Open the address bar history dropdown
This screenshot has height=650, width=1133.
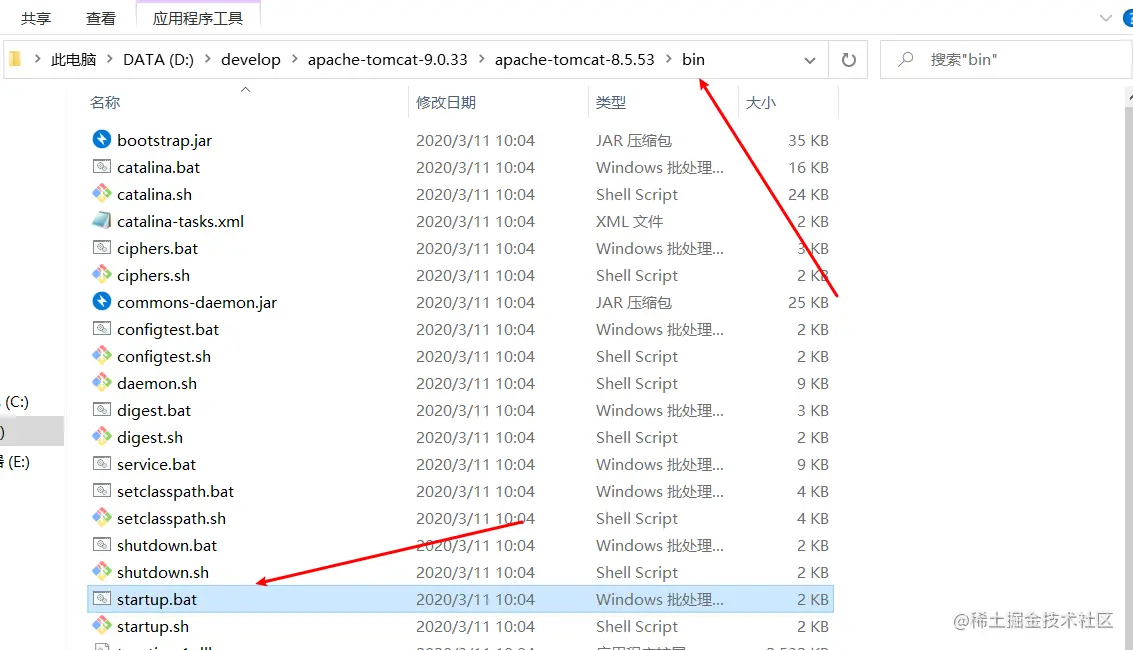[x=810, y=61]
